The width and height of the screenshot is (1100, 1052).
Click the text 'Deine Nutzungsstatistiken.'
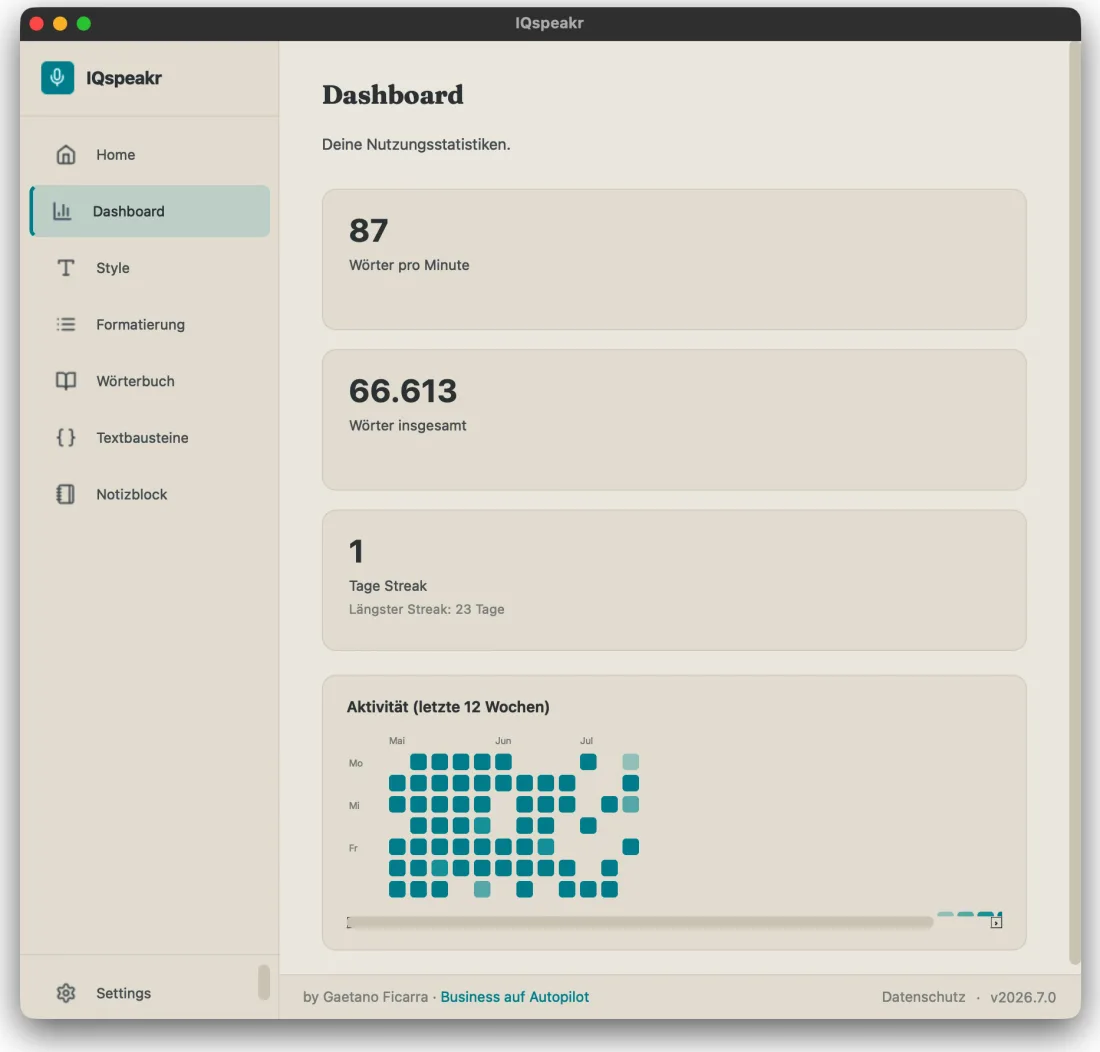coord(416,144)
